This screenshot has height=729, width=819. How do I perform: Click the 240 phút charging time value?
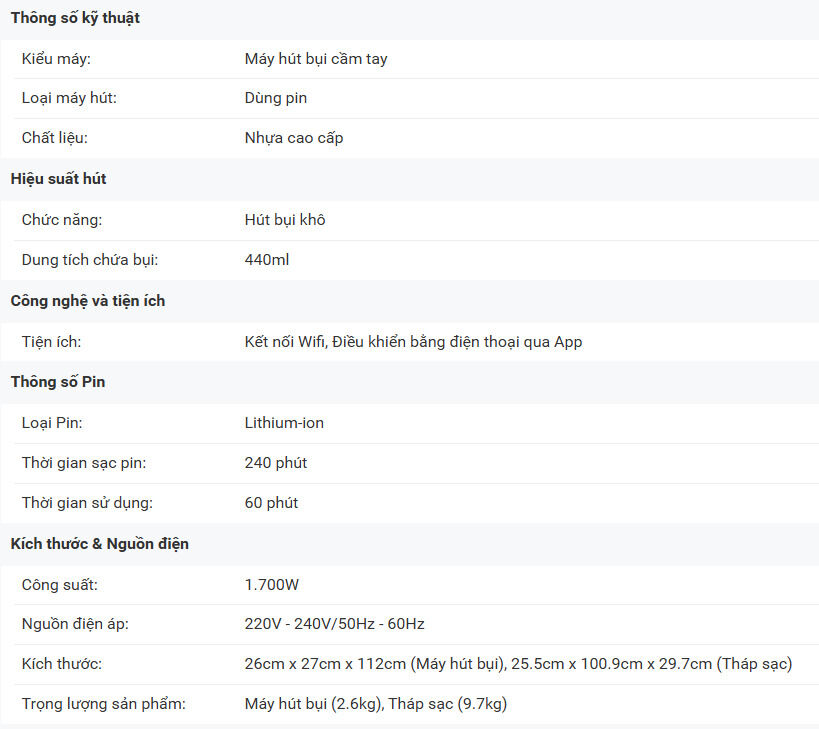click(x=276, y=463)
